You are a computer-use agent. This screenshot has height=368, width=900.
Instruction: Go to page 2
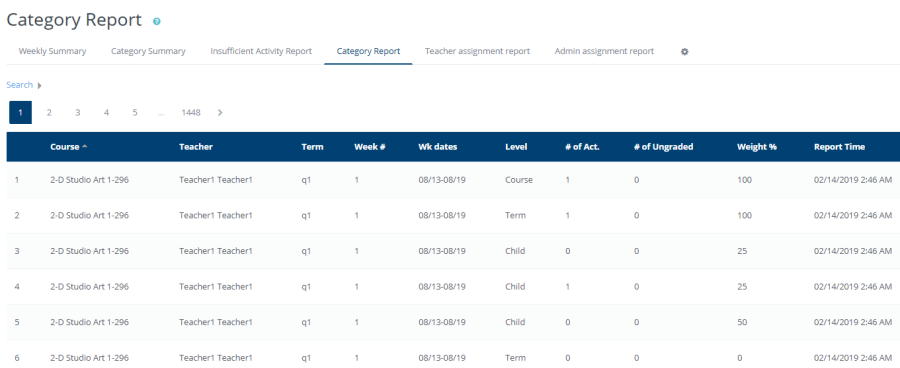tap(49, 113)
